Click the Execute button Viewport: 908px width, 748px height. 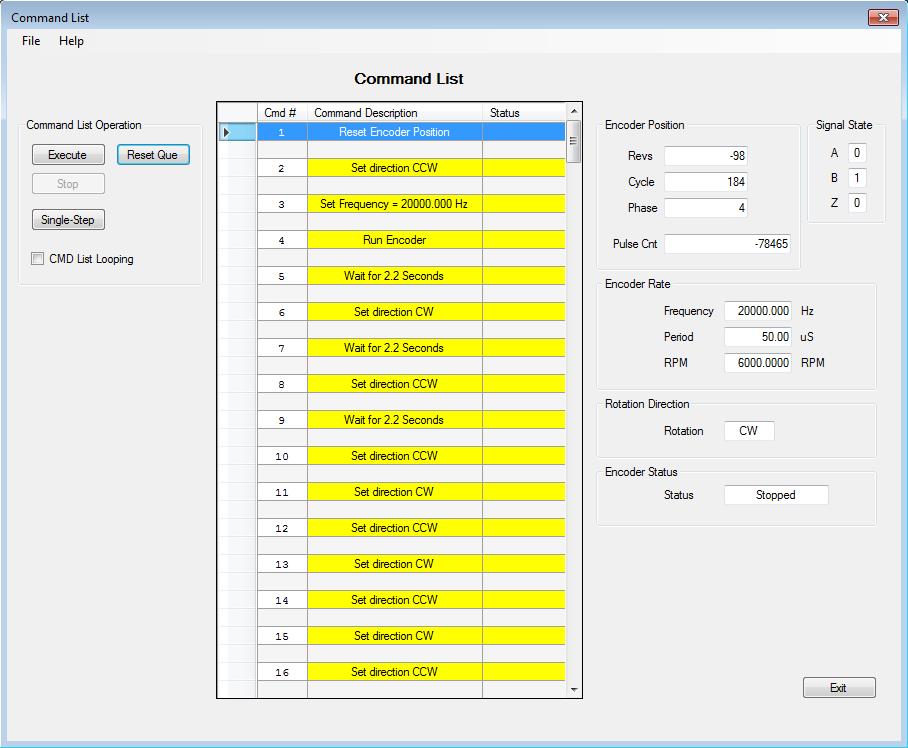[68, 155]
